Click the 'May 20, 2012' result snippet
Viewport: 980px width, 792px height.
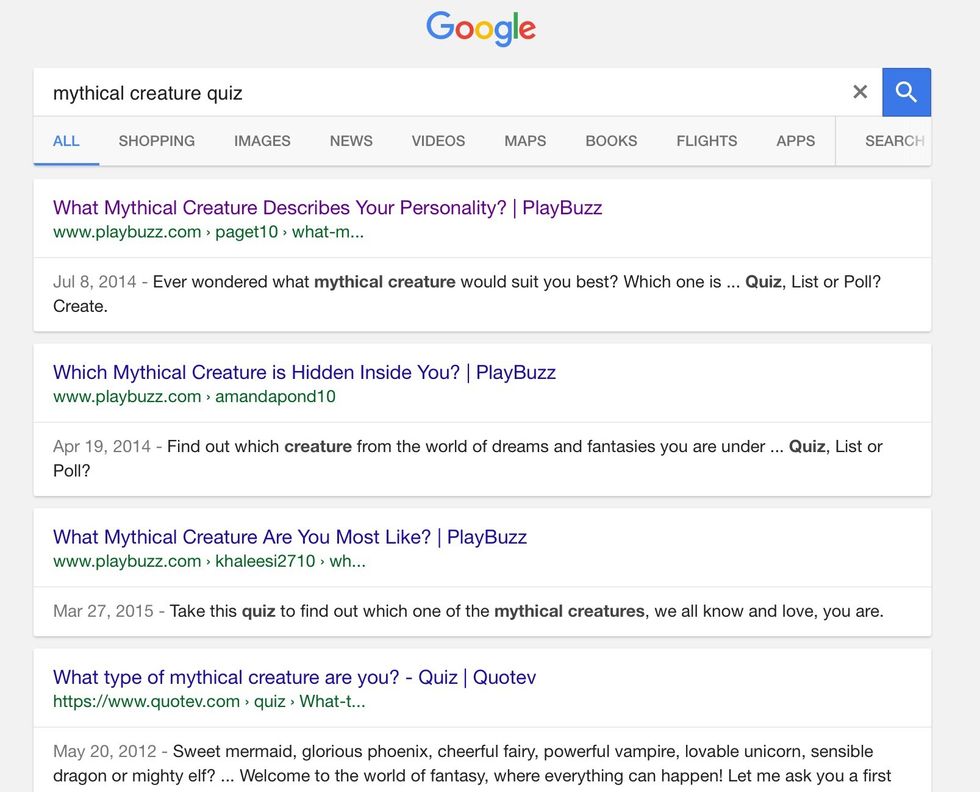472,763
